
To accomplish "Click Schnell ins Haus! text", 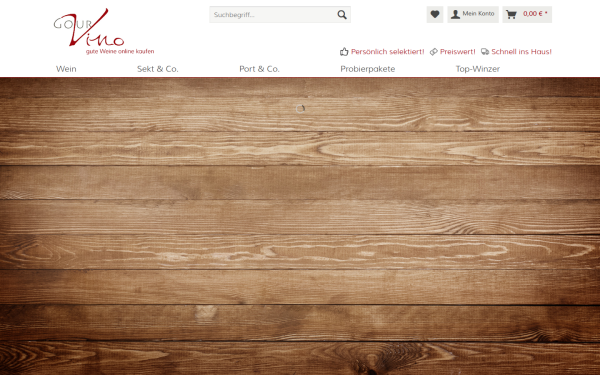I will coord(522,52).
